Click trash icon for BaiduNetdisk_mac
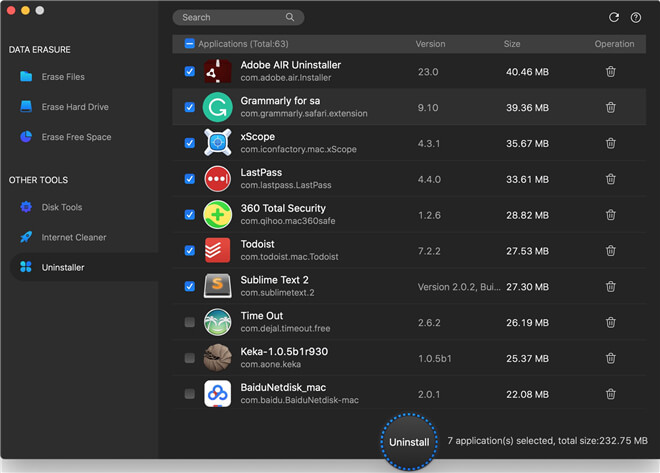This screenshot has height=473, width=660. 610,394
